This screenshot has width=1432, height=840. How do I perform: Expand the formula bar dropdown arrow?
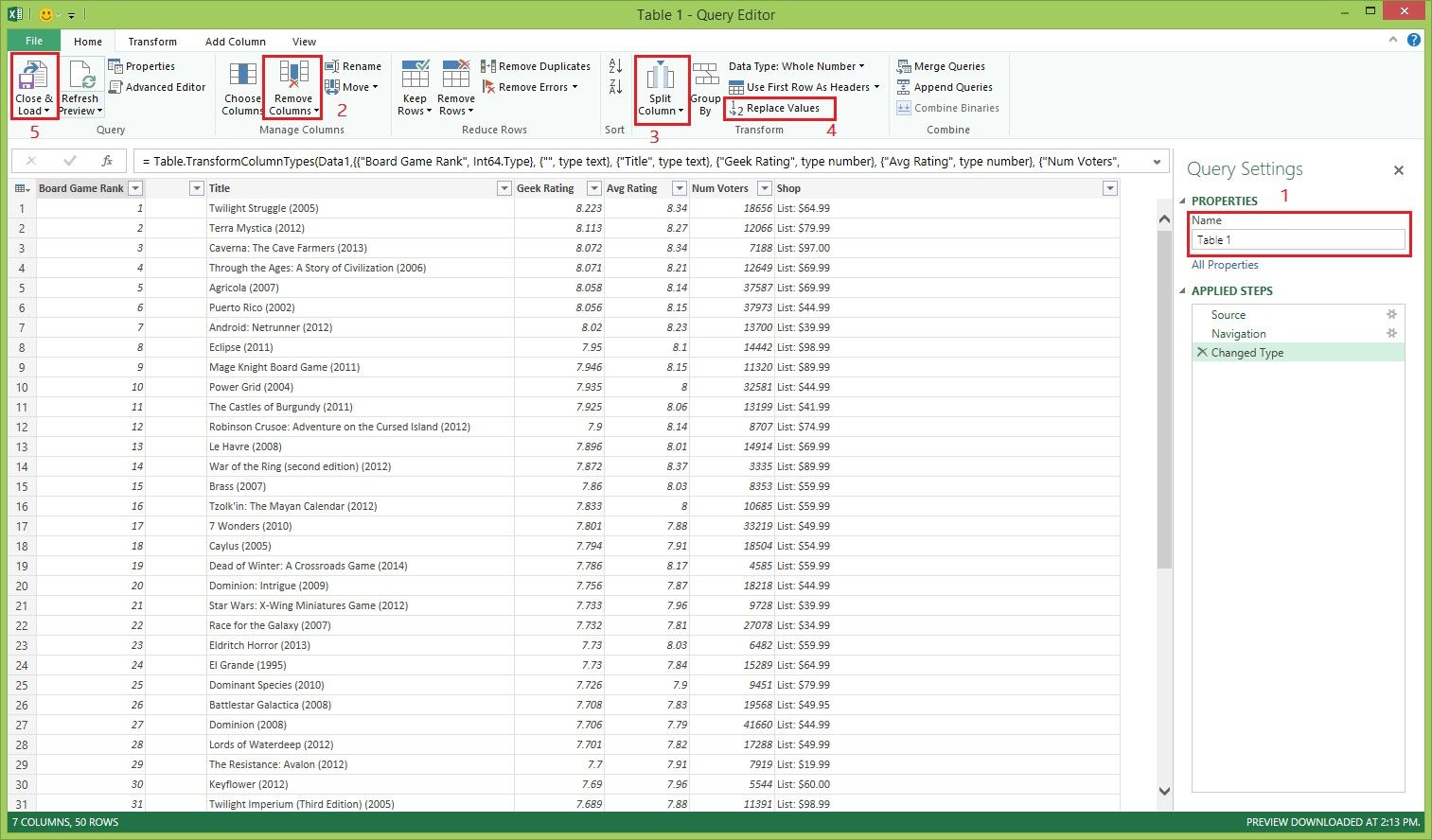click(1157, 162)
